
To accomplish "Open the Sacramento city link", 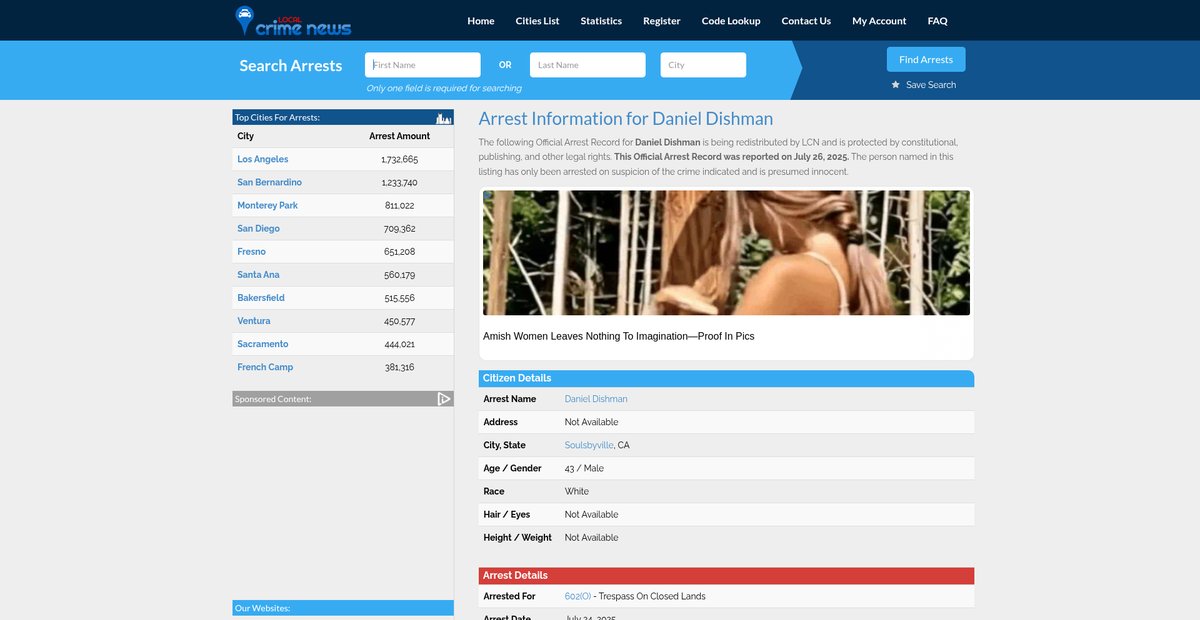I will 264,343.
